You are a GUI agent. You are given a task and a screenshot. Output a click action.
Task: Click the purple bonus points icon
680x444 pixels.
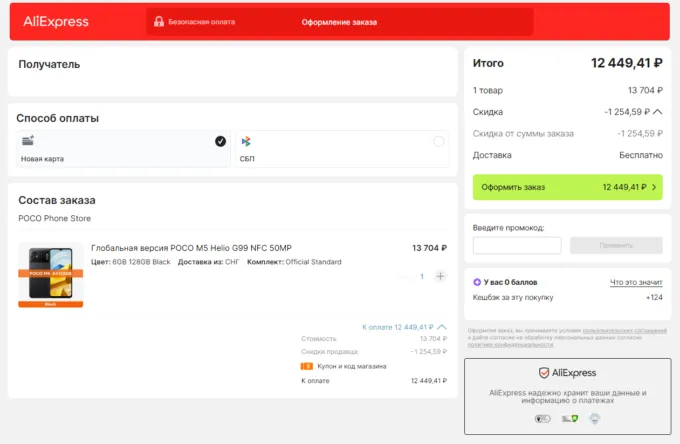click(x=478, y=282)
